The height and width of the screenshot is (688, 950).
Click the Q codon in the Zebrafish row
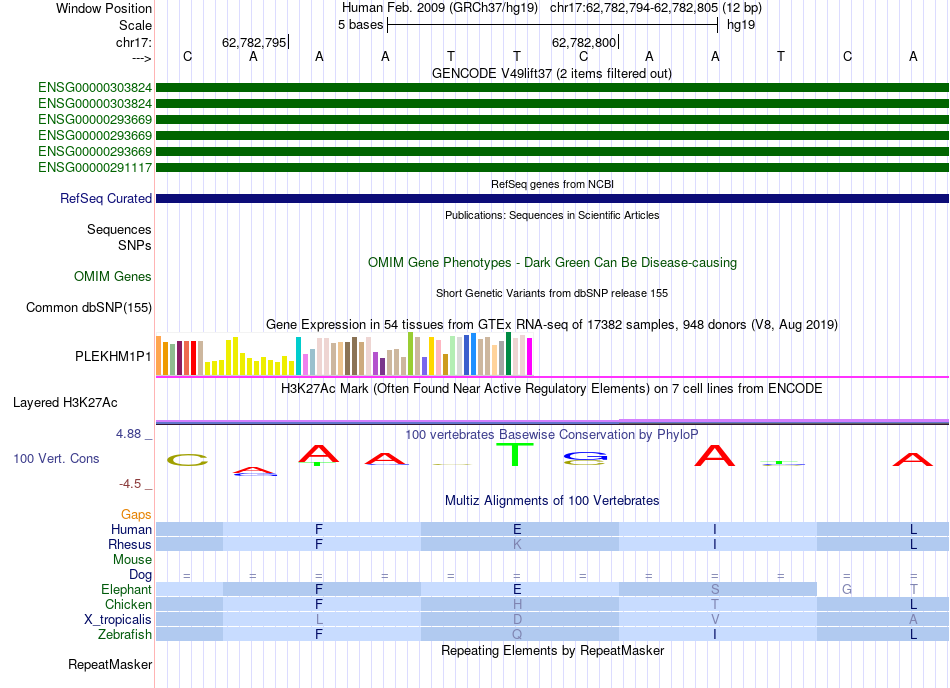tap(517, 634)
